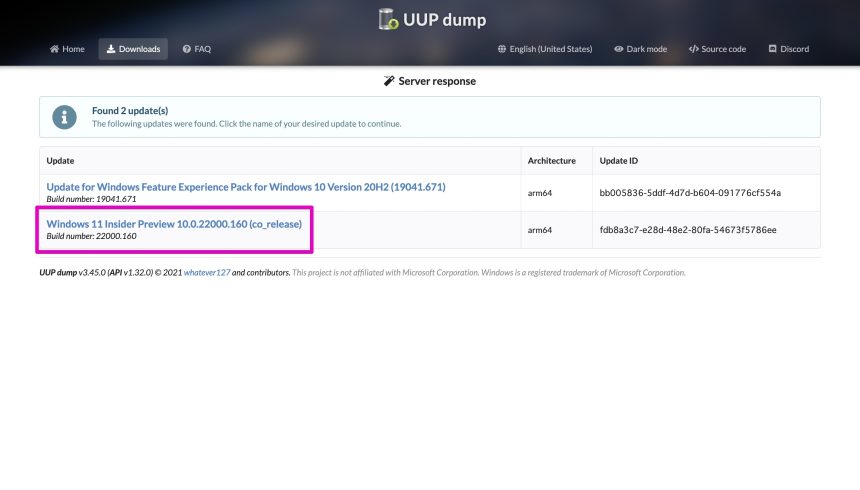Toggle Dark mode
Viewport: 860px width, 490px height.
click(x=641, y=49)
